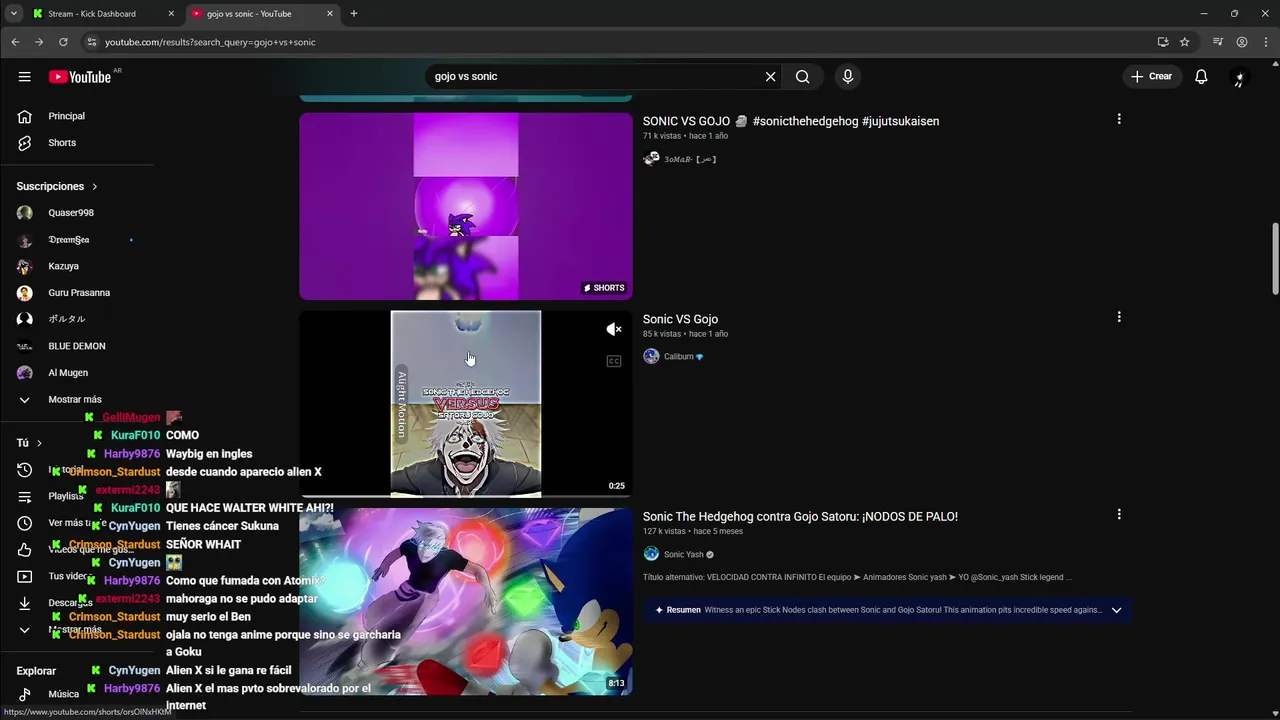Image resolution: width=1280 pixels, height=720 pixels.
Task: Close the Kick Dashboard tab
Action: tap(171, 14)
